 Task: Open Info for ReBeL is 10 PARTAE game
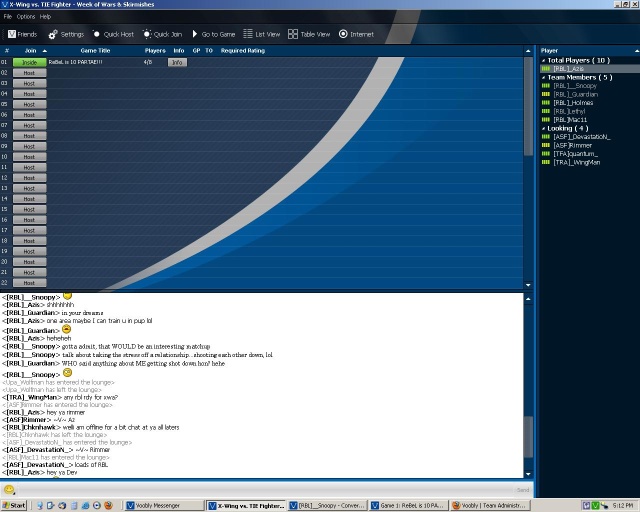(x=177, y=62)
